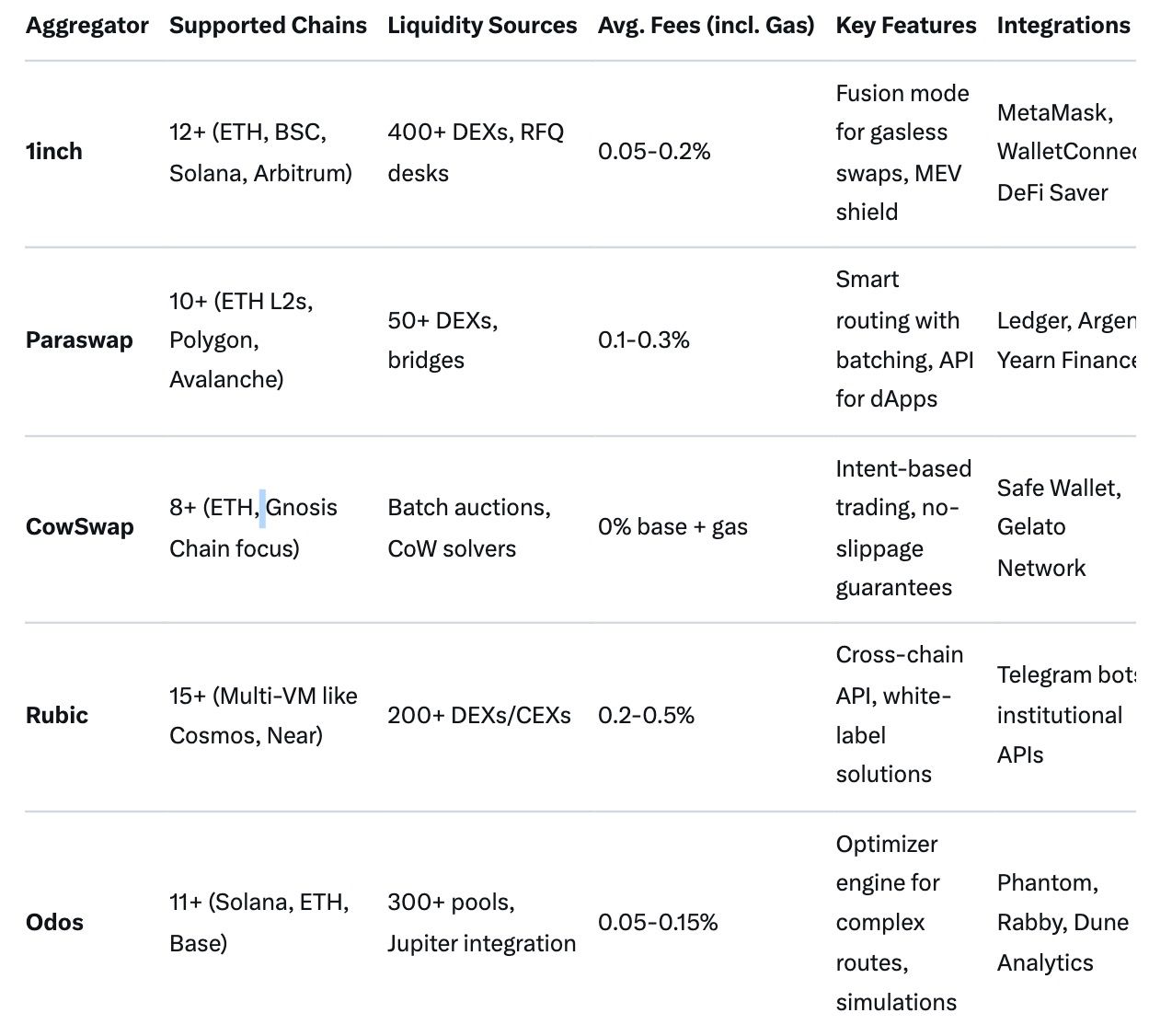Screen dimensions: 1172x1036
Task: Click the 0% base + gas cell
Action: [x=672, y=527]
